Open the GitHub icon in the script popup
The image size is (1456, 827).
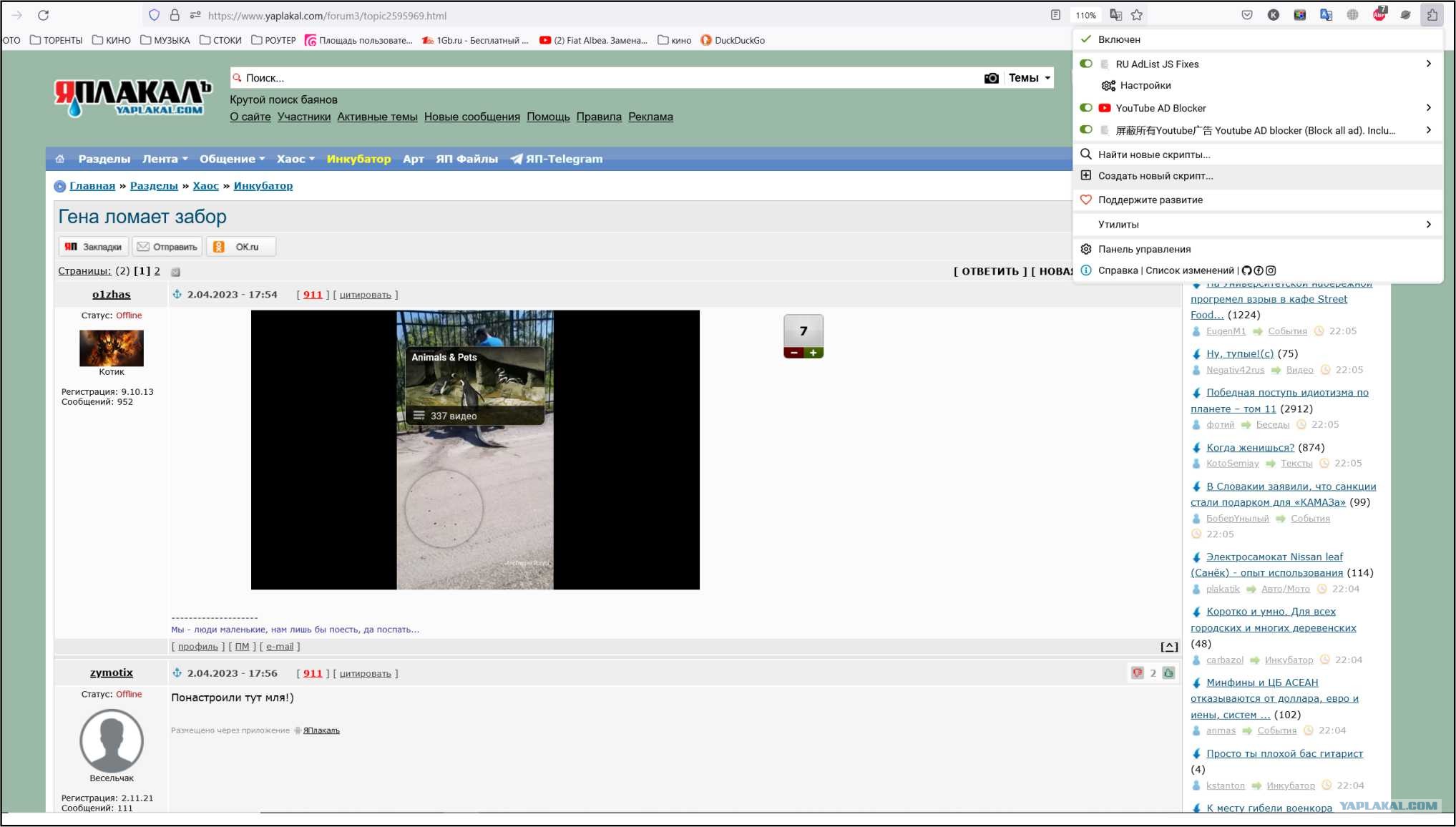tap(1247, 270)
